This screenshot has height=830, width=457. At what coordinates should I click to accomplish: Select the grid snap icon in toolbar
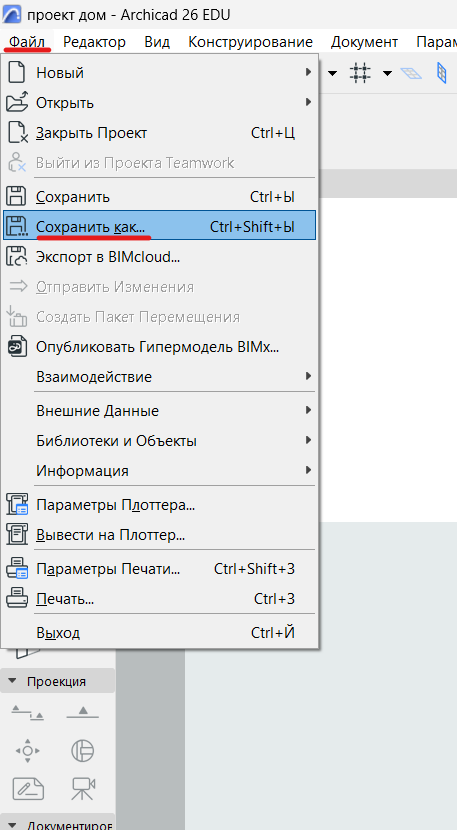coord(361,73)
